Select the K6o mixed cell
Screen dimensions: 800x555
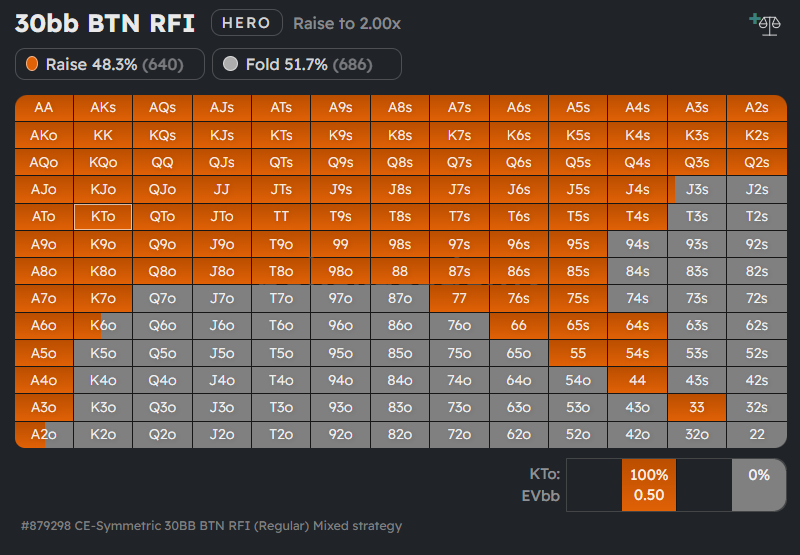point(103,325)
